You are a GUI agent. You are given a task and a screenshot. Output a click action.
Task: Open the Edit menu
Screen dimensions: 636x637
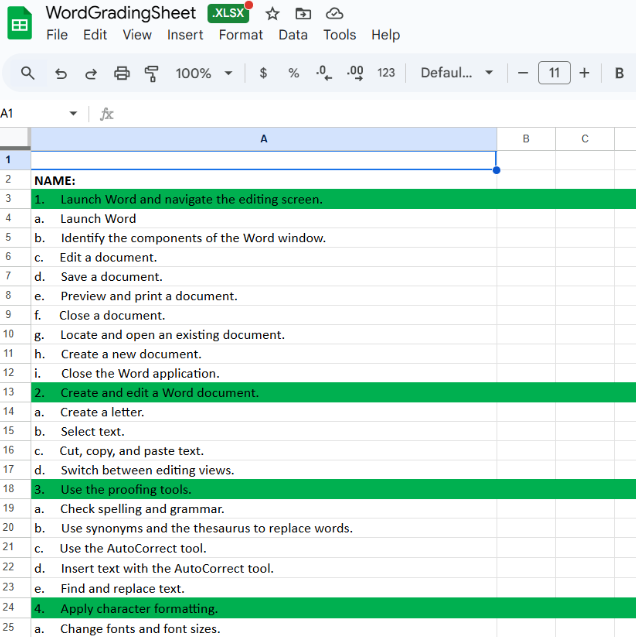coord(95,35)
